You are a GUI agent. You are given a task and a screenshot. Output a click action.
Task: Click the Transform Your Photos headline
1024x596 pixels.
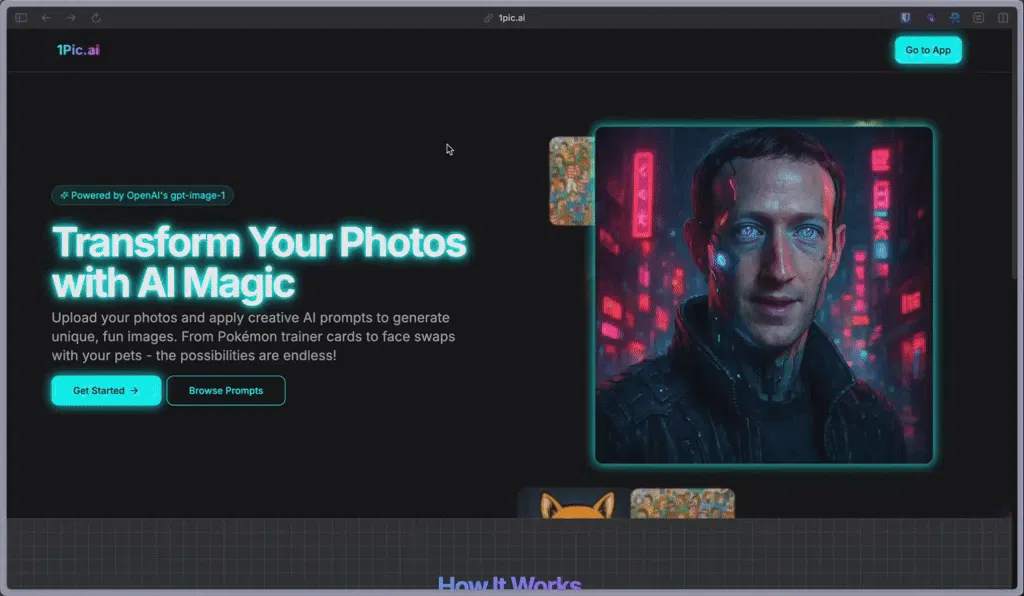click(259, 262)
